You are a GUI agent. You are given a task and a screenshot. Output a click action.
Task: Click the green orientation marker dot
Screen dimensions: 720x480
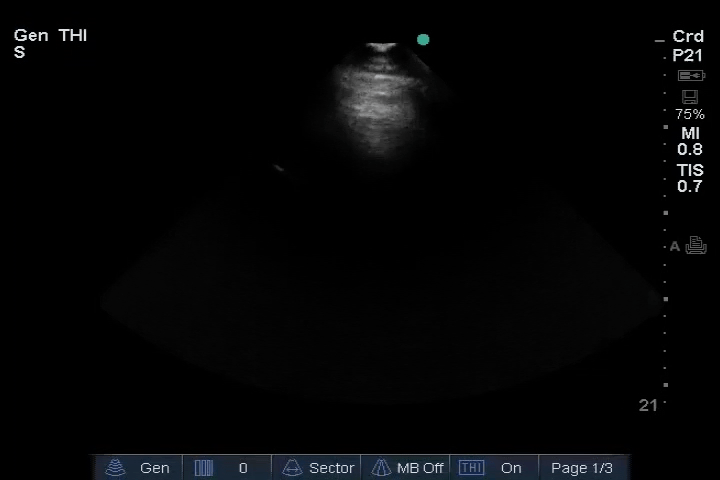423,40
